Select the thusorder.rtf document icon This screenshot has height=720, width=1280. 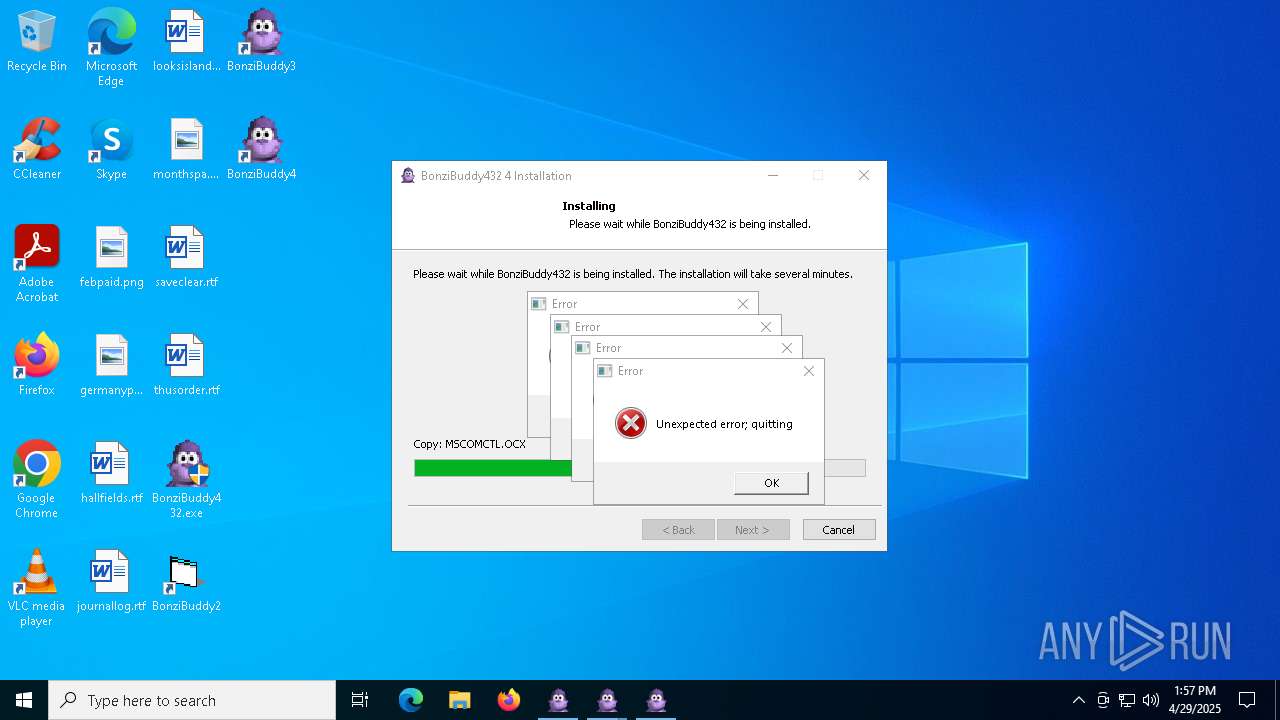(186, 366)
